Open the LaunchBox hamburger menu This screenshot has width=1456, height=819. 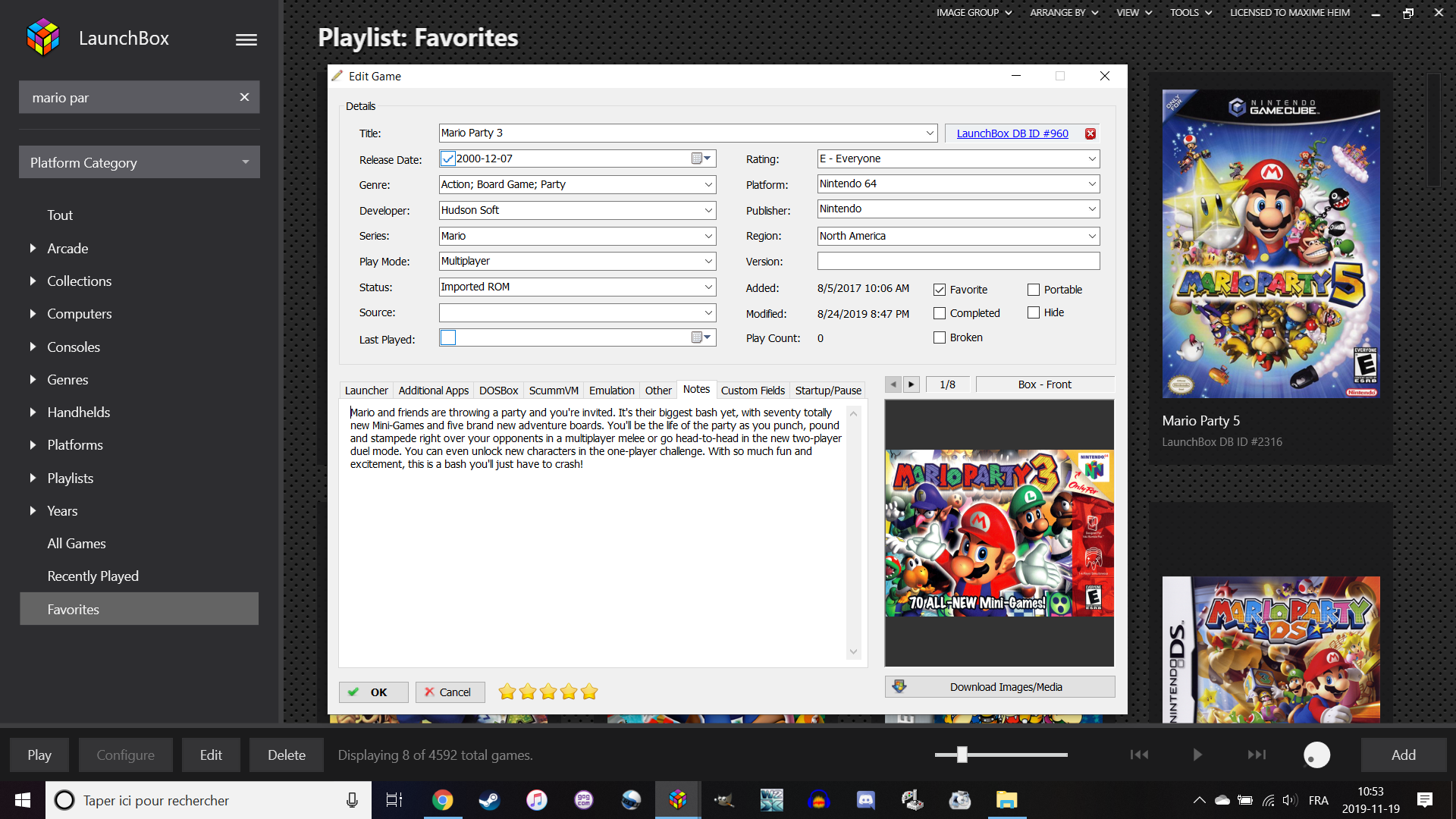click(246, 39)
